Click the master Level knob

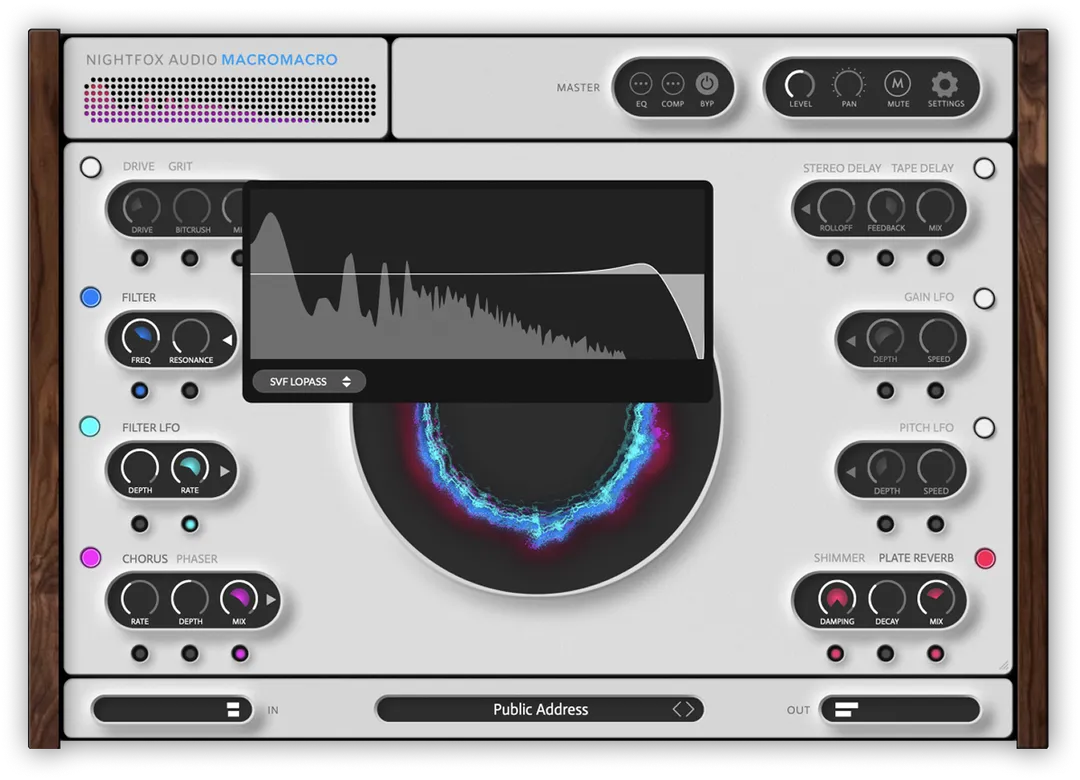[800, 84]
